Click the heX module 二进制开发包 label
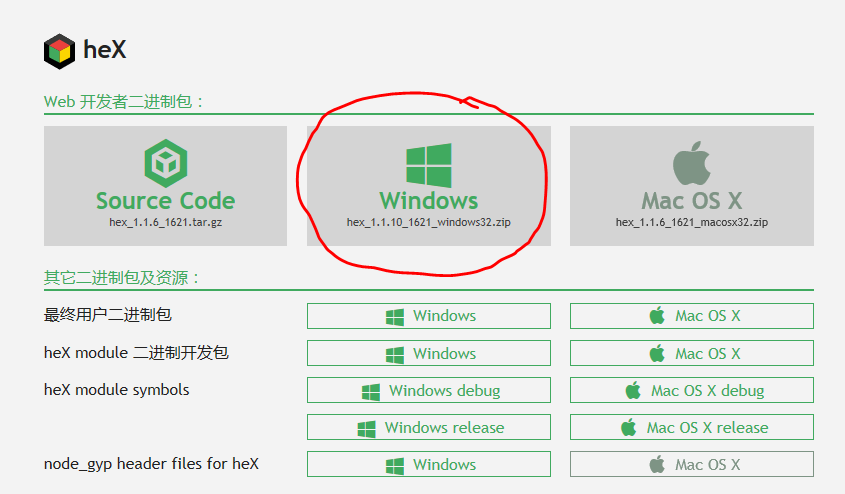 (x=136, y=352)
